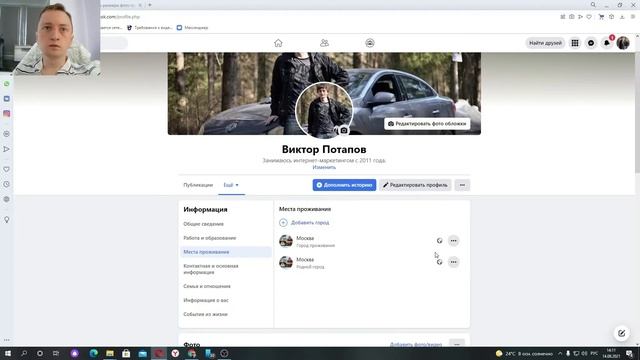640x360 pixels.
Task: Open the Мессенджер bookmark in bookmarks bar
Action: [x=192, y=28]
